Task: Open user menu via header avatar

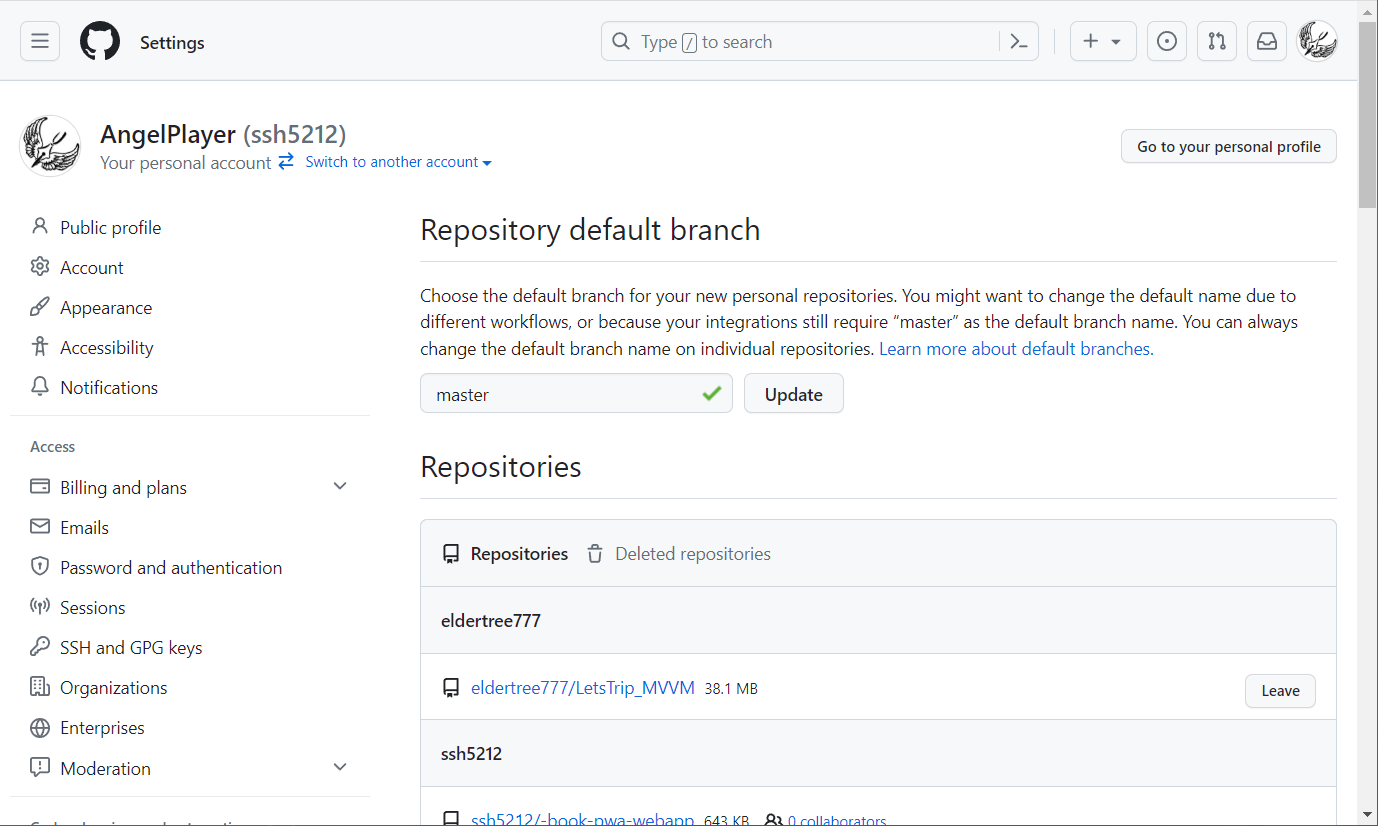Action: point(1317,42)
